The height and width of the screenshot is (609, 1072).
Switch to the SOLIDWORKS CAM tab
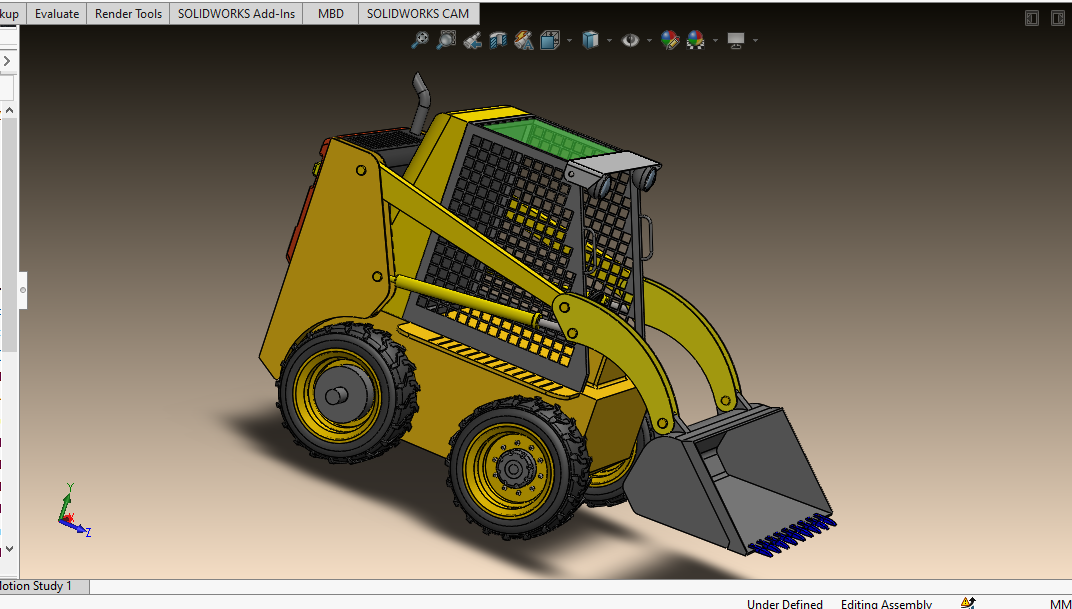tap(418, 14)
